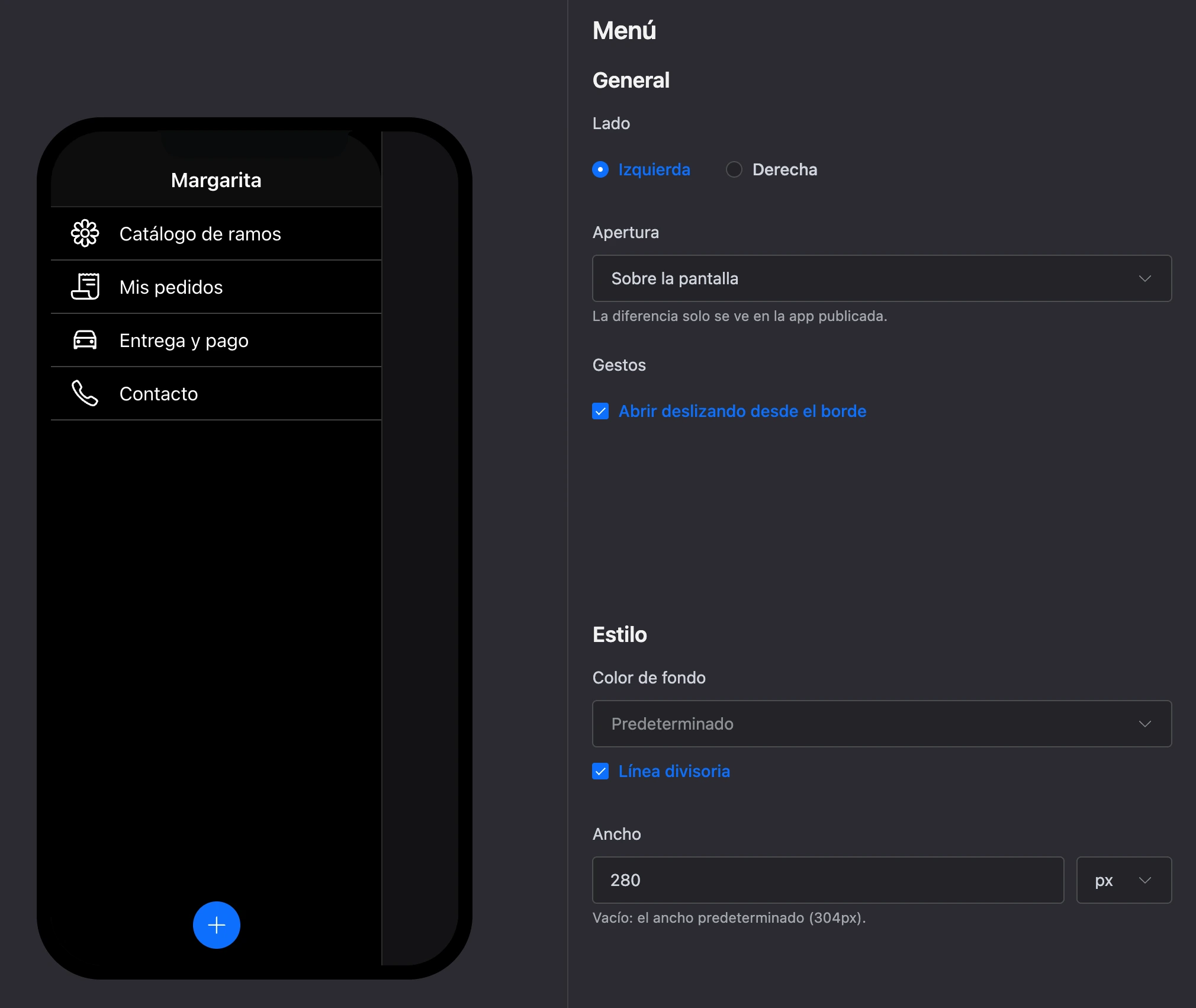Select the Derecha radio option
Screen dimensions: 1196x1008
(x=734, y=169)
